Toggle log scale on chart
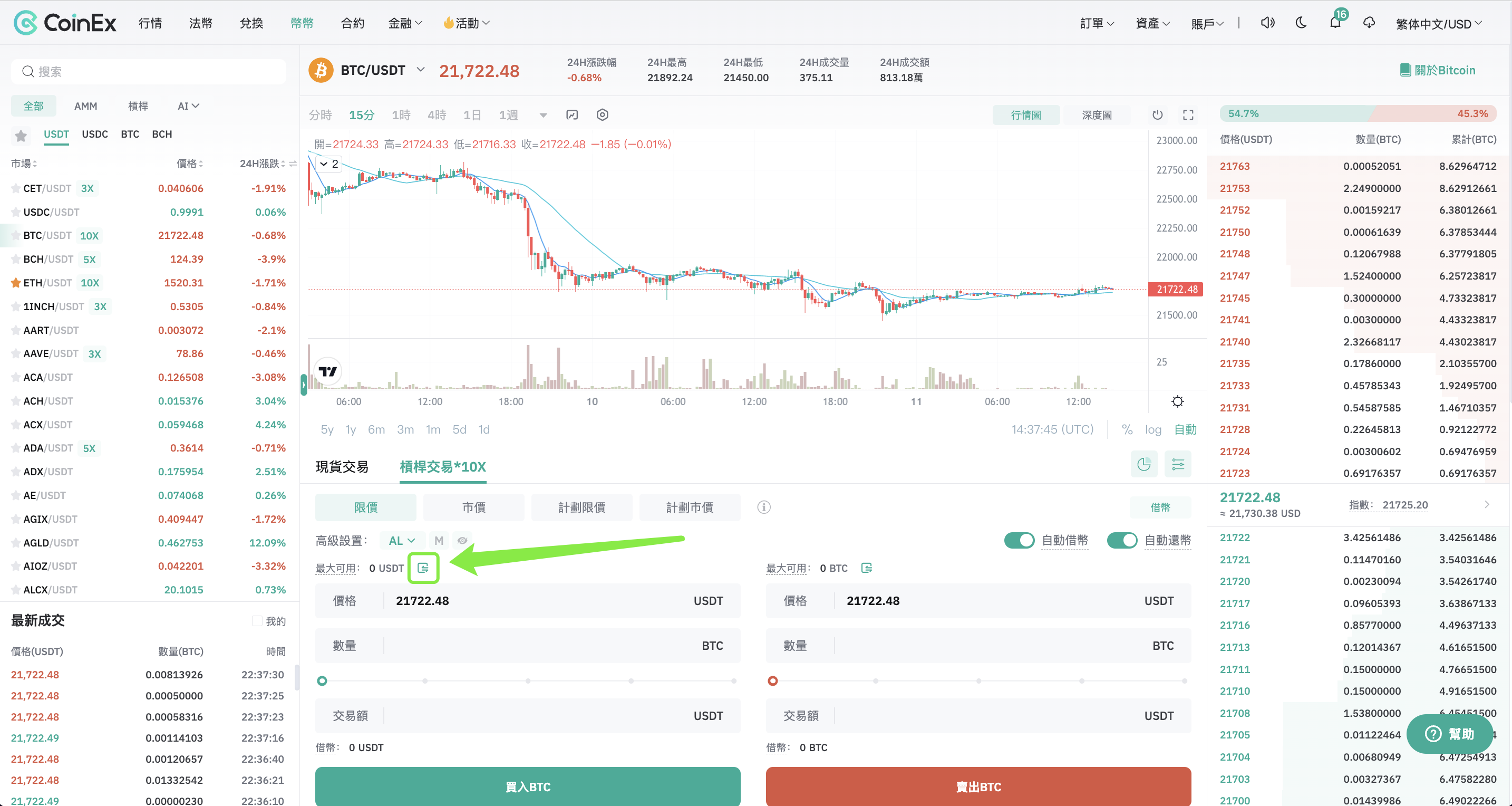Viewport: 1512px width, 806px height. pos(1153,429)
